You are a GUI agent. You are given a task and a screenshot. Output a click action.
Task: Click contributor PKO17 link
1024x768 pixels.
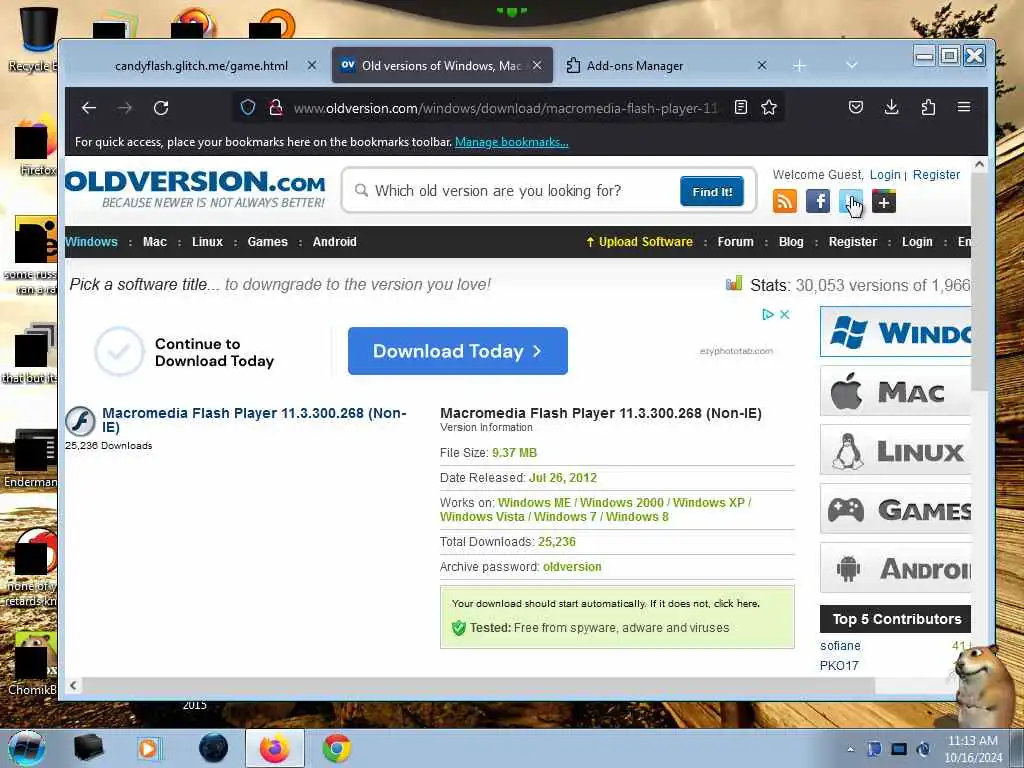[839, 665]
